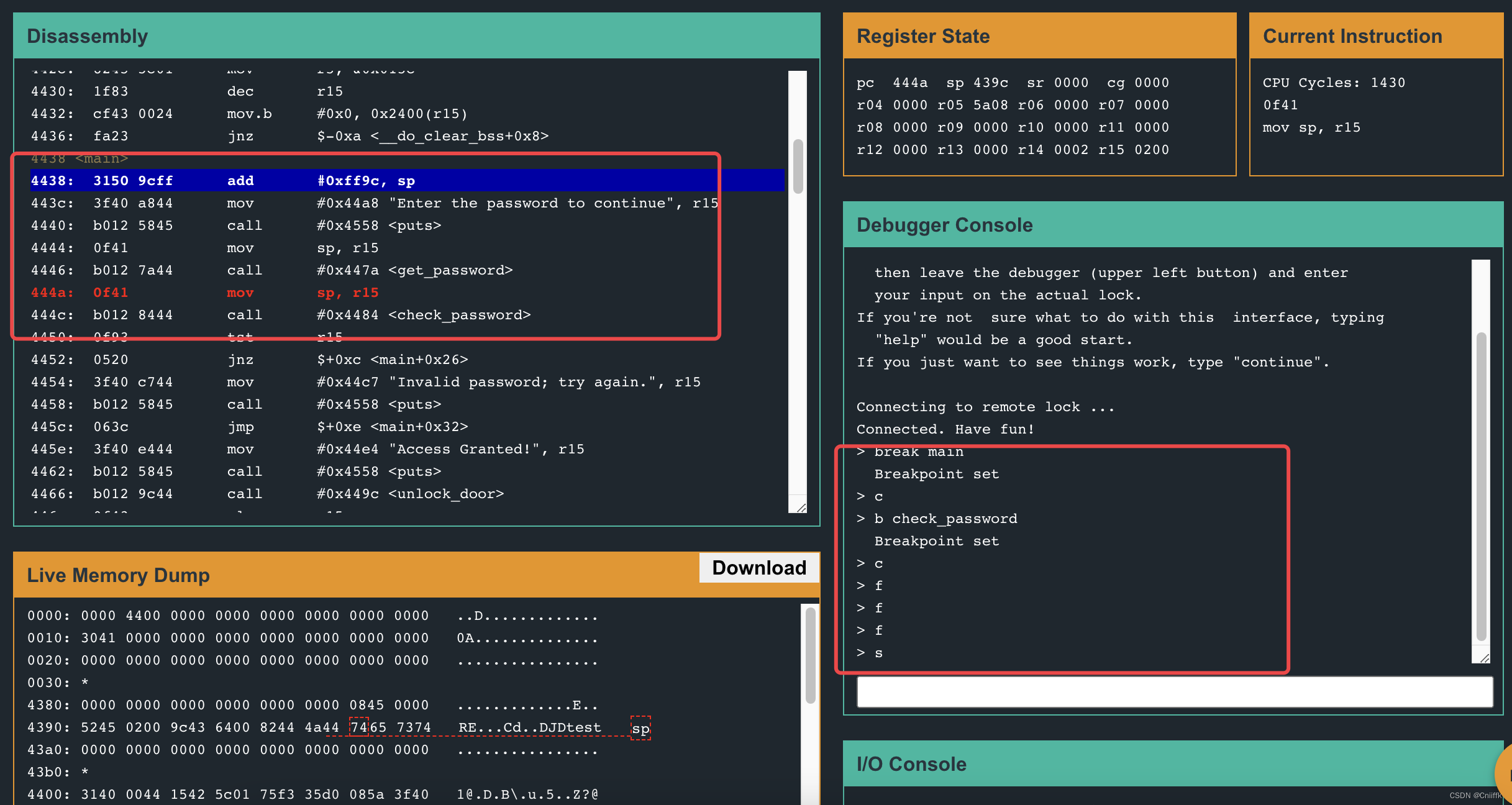Viewport: 1512px width, 805px height.
Task: Click memory row 4390 containing 'test' bytes
Action: (x=314, y=727)
